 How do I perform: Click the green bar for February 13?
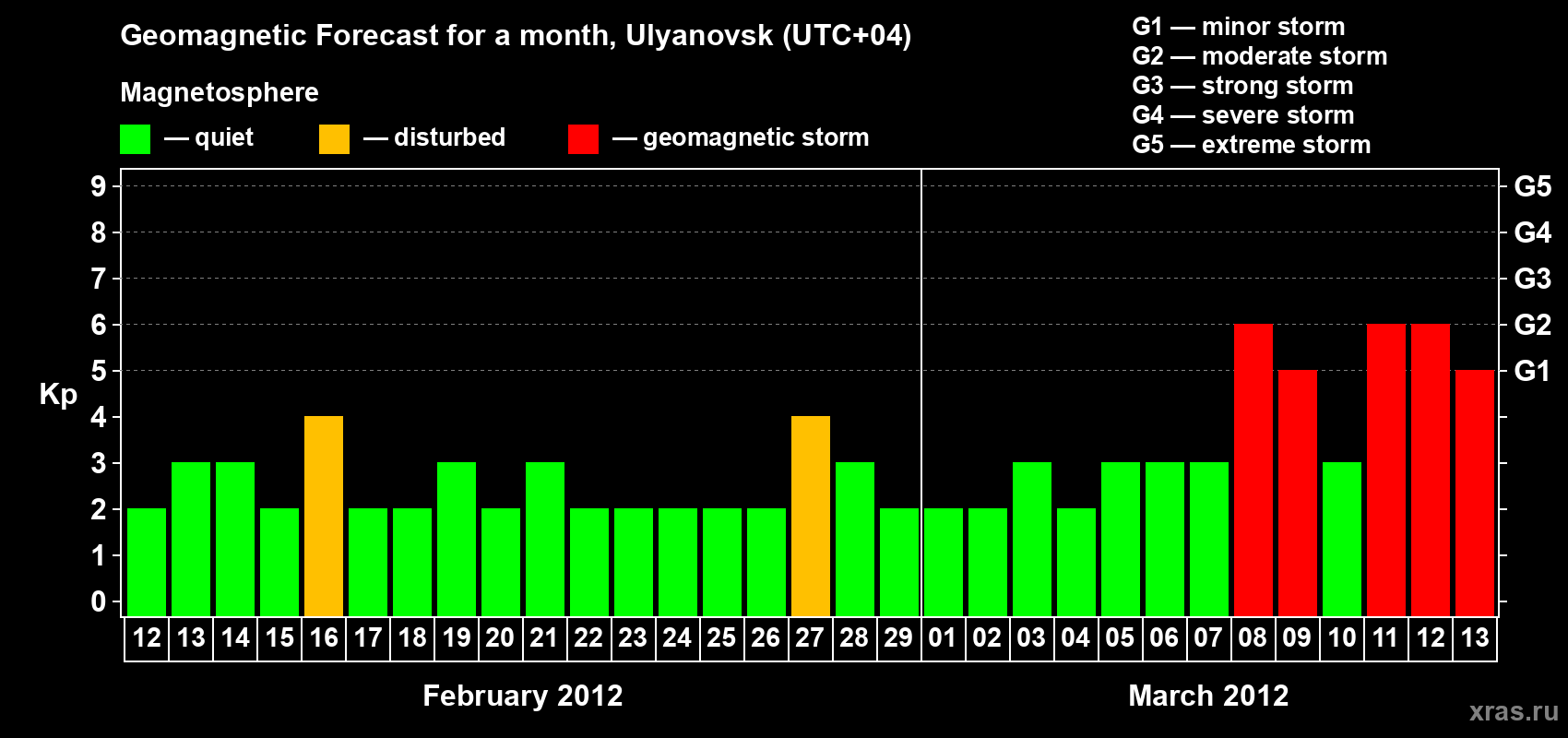pyautogui.click(x=191, y=540)
